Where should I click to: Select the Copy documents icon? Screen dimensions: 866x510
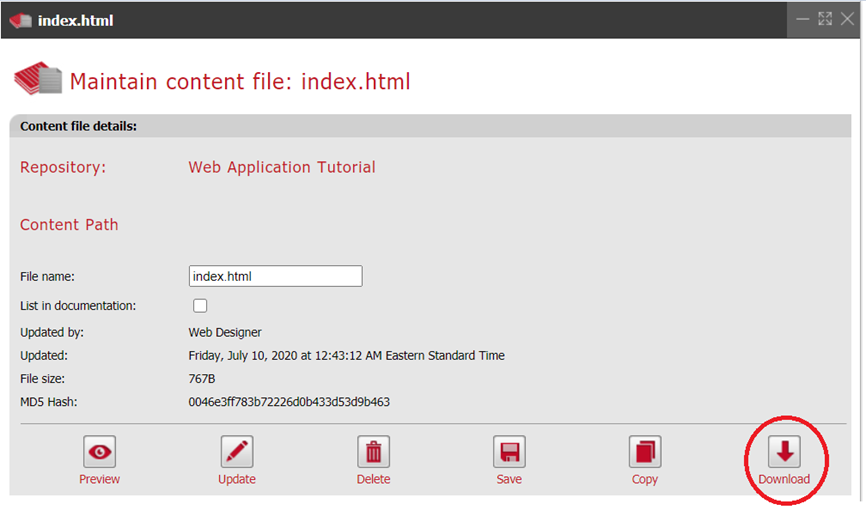click(645, 452)
